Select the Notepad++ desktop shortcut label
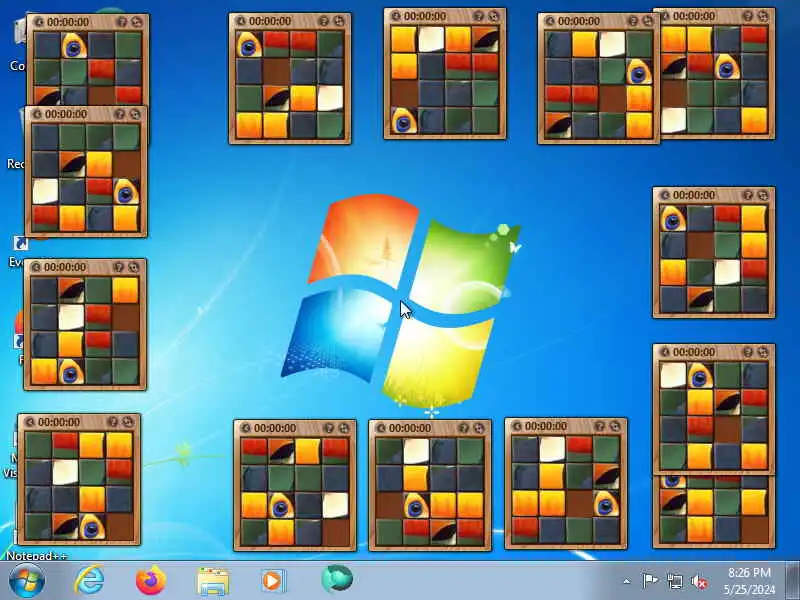The width and height of the screenshot is (800, 600). tap(37, 556)
